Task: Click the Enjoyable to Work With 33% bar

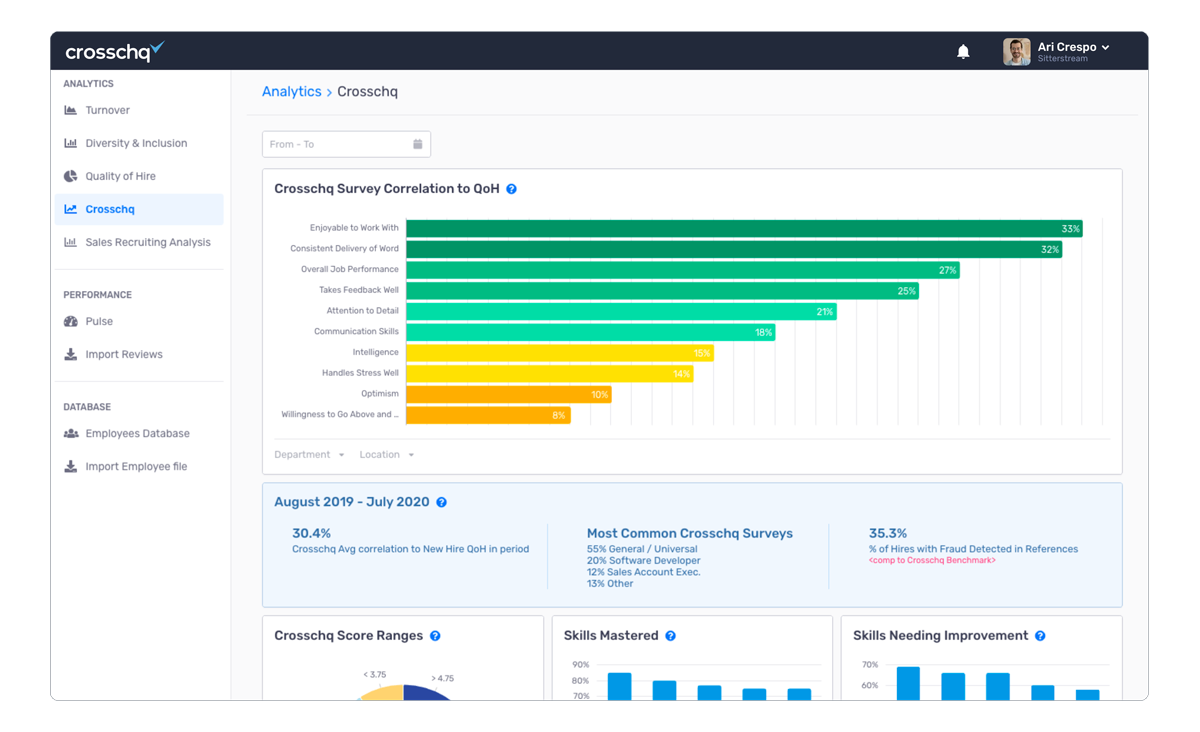Action: pyautogui.click(x=743, y=229)
